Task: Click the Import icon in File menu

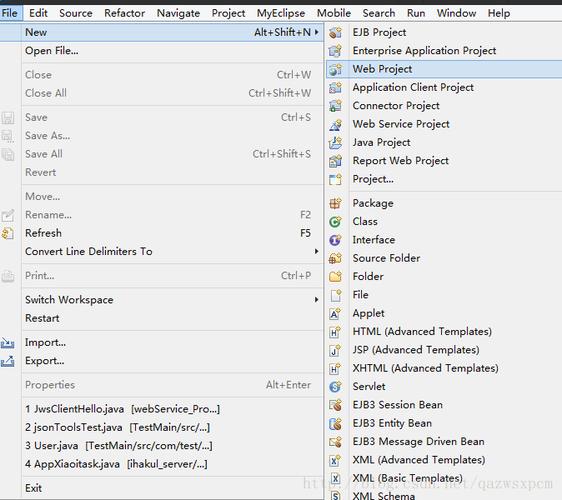Action: [x=8, y=343]
